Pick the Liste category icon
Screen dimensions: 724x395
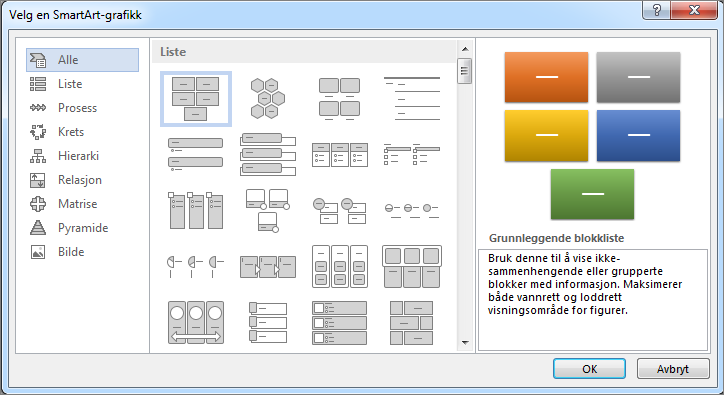[38, 84]
